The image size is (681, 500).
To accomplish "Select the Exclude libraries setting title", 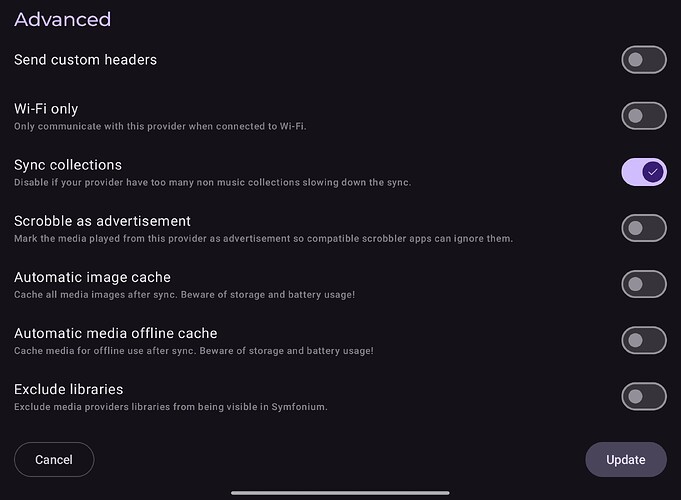I will 69,389.
